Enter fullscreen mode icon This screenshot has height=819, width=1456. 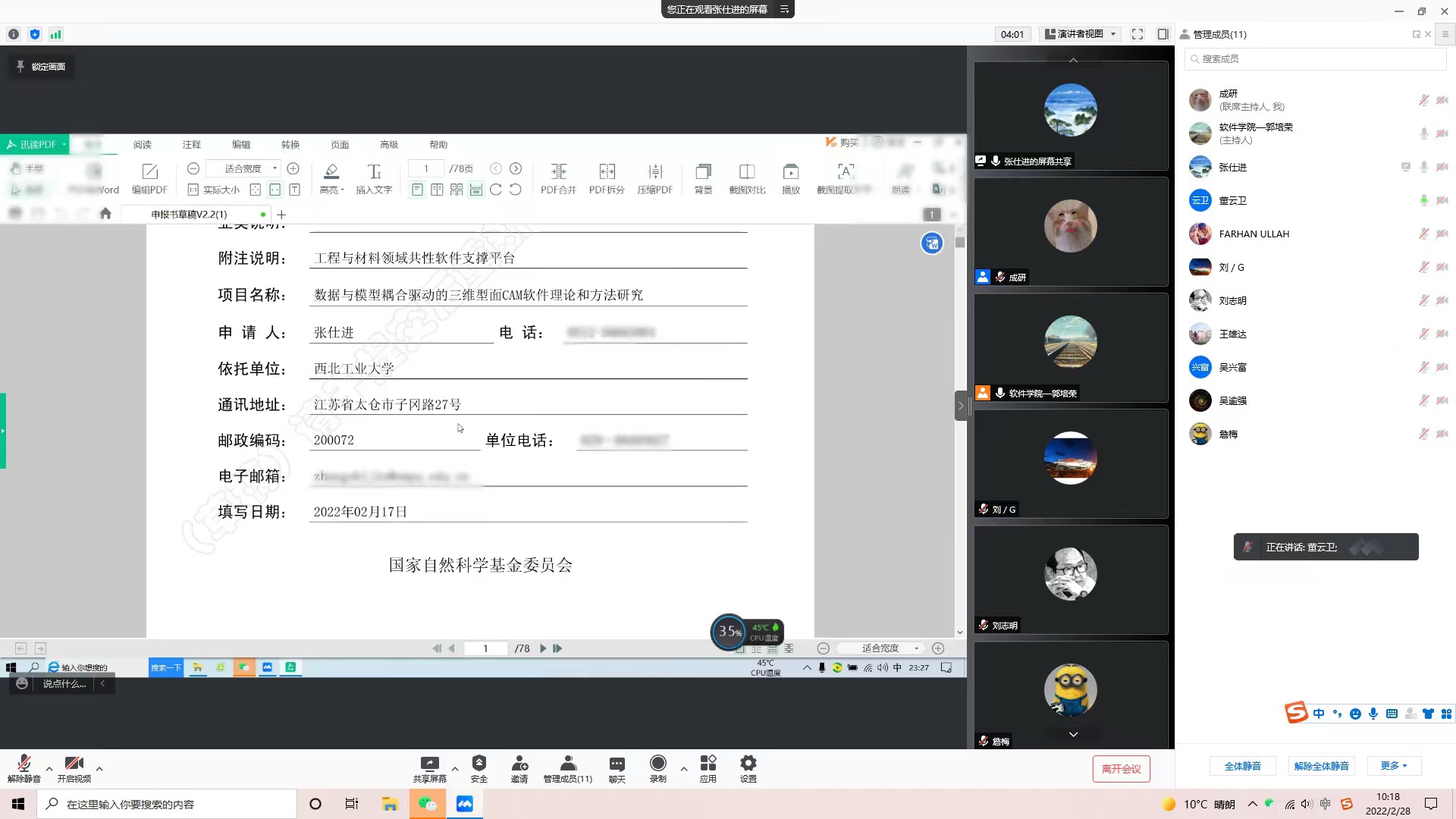coord(1137,34)
